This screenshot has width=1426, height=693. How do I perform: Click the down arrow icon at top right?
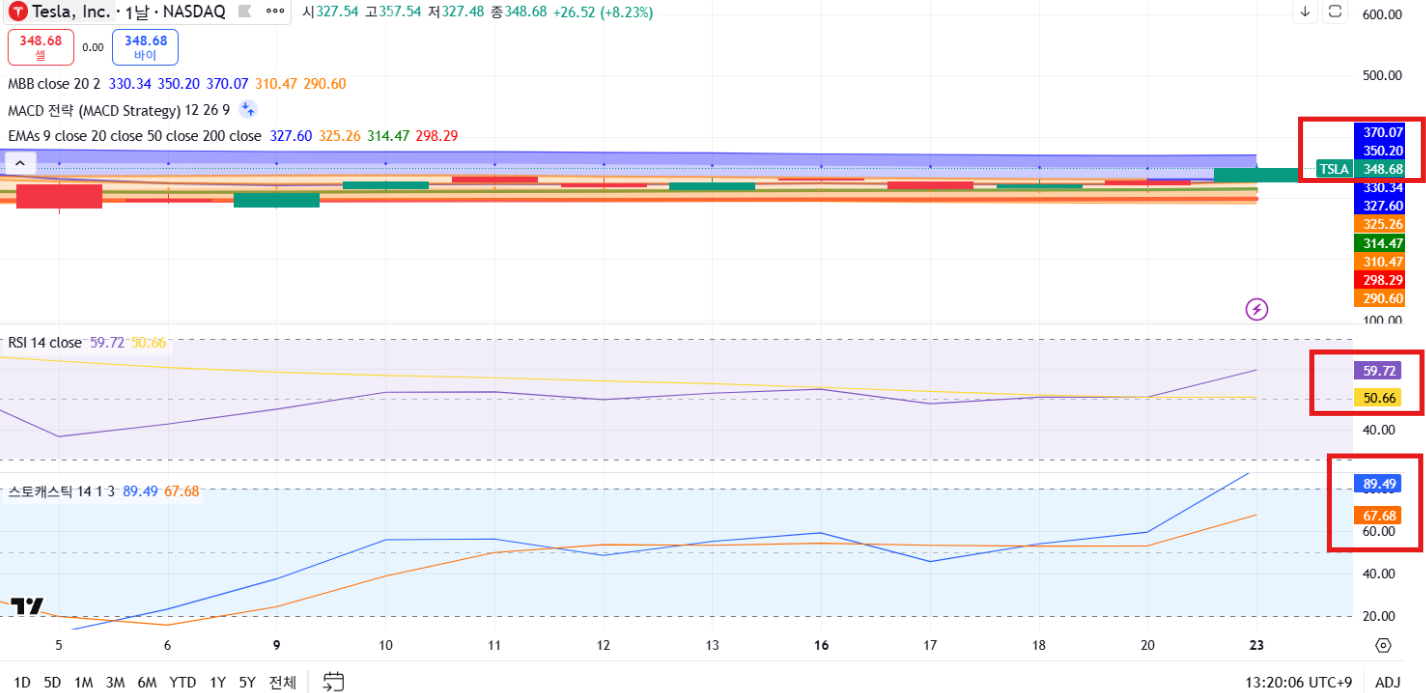(1305, 12)
